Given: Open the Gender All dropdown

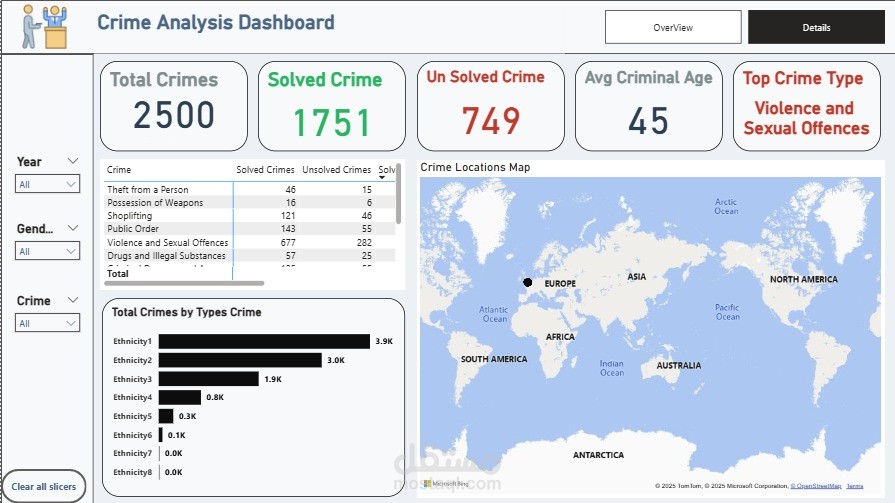Looking at the screenshot, I should coord(47,251).
